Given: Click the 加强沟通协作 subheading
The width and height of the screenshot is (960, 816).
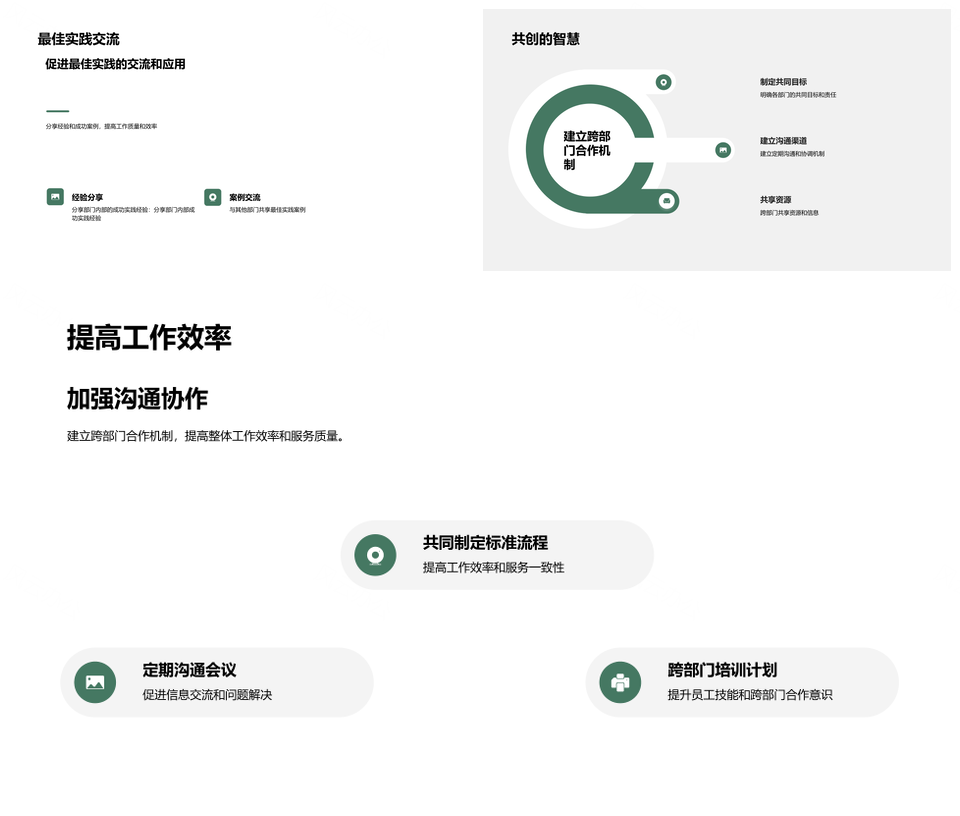Looking at the screenshot, I should tap(137, 398).
